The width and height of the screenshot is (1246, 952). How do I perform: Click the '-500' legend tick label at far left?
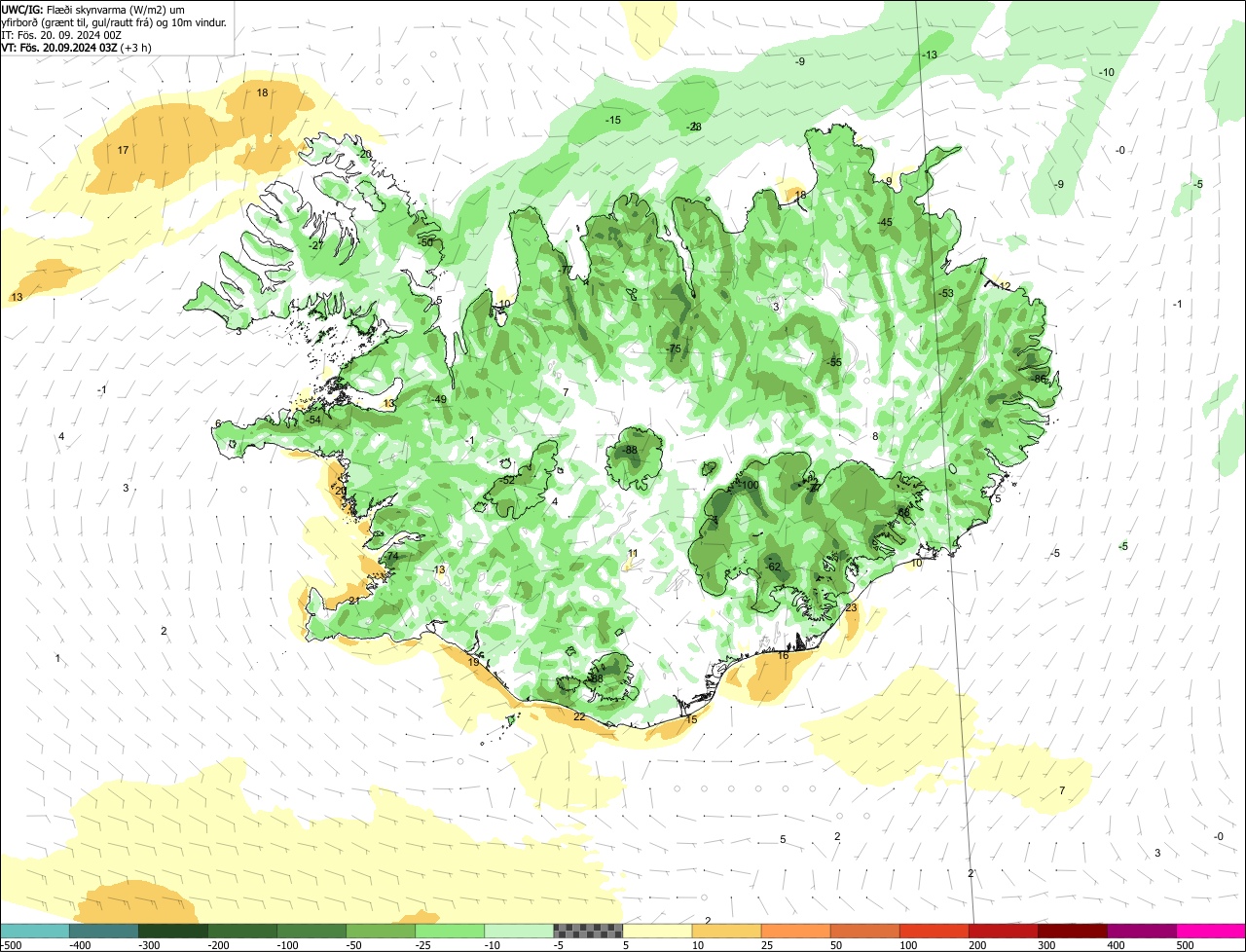(13, 945)
